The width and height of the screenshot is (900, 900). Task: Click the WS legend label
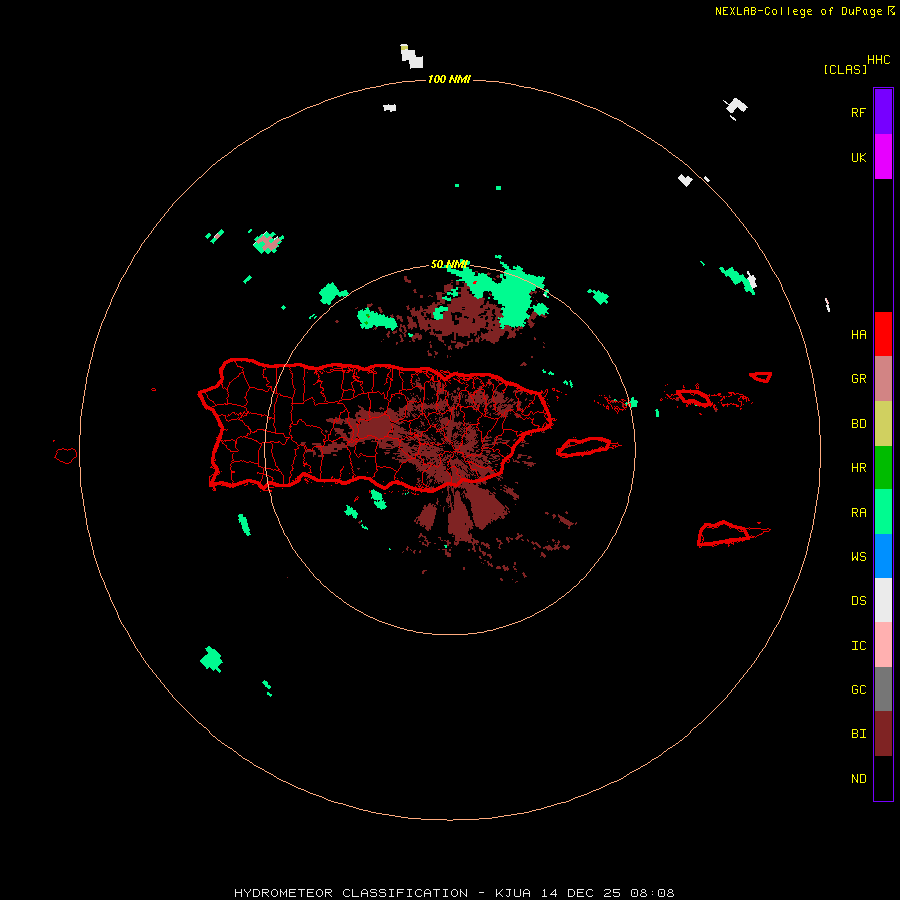pyautogui.click(x=858, y=556)
